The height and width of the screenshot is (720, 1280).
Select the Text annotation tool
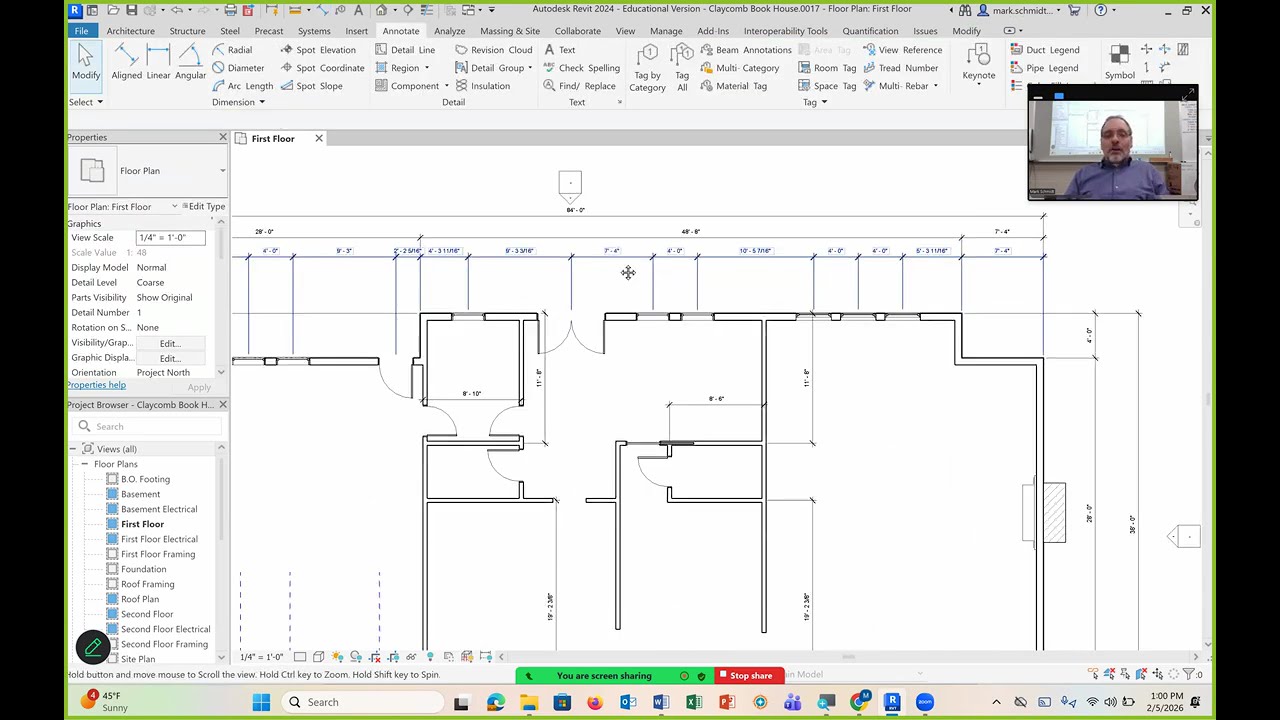(559, 50)
